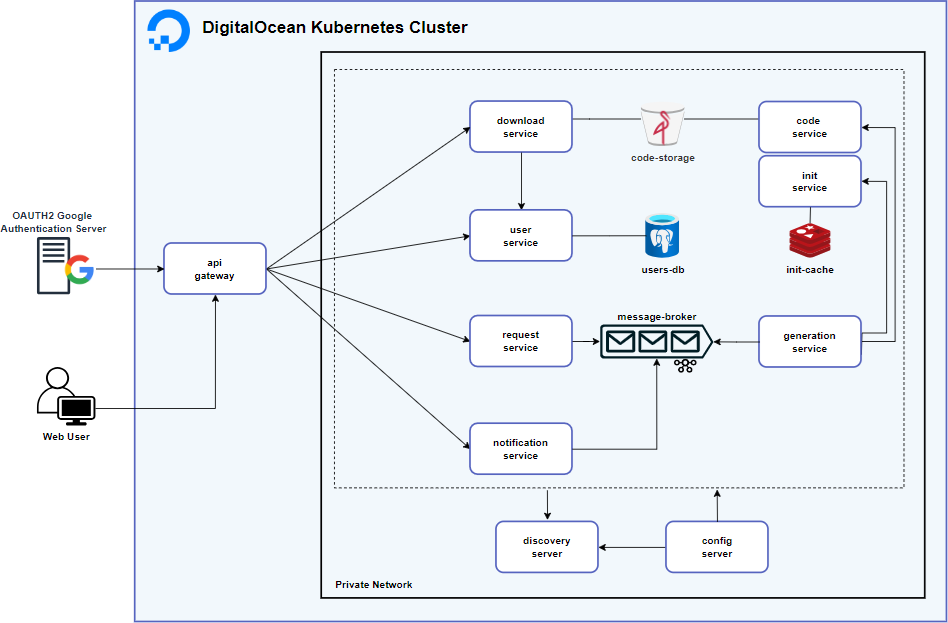Click the OAUTH2 Google Authentication Server label
This screenshot has height=623, width=948.
[53, 222]
